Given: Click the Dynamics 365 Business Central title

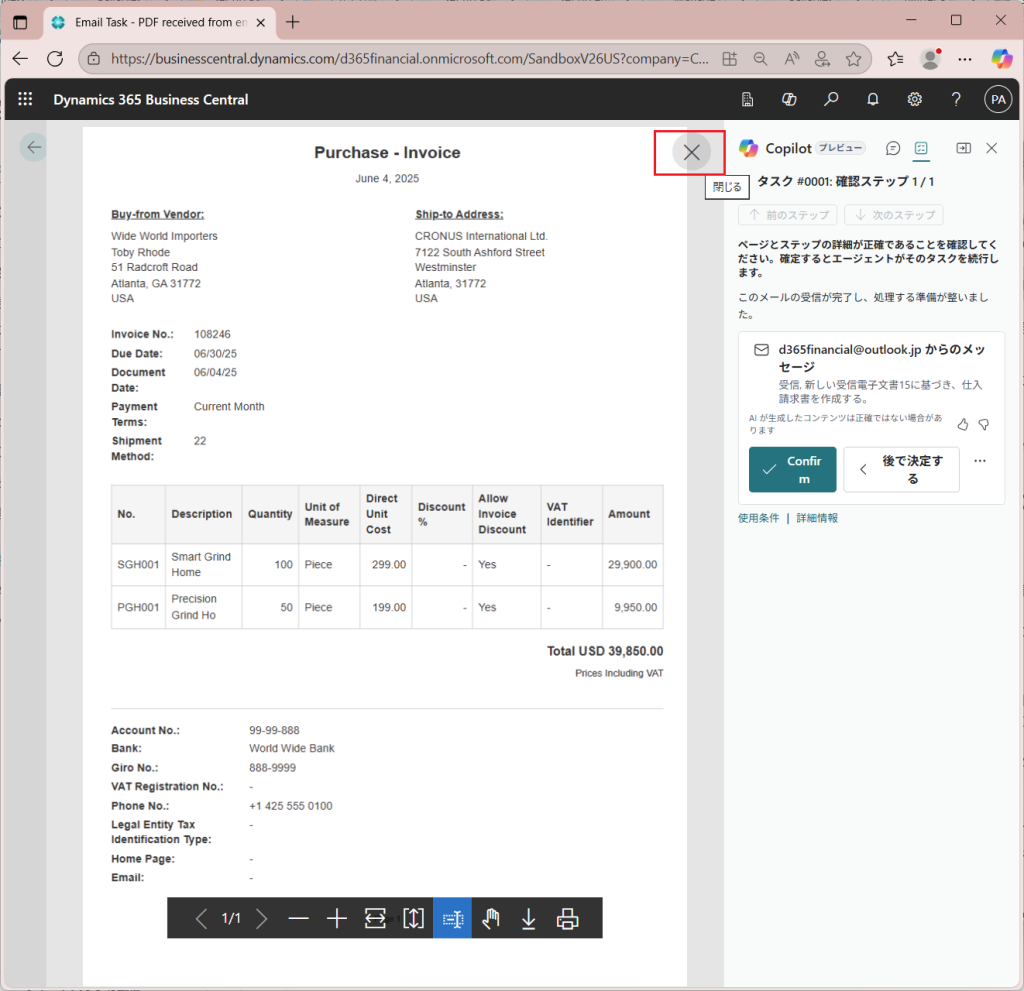Looking at the screenshot, I should [x=151, y=99].
